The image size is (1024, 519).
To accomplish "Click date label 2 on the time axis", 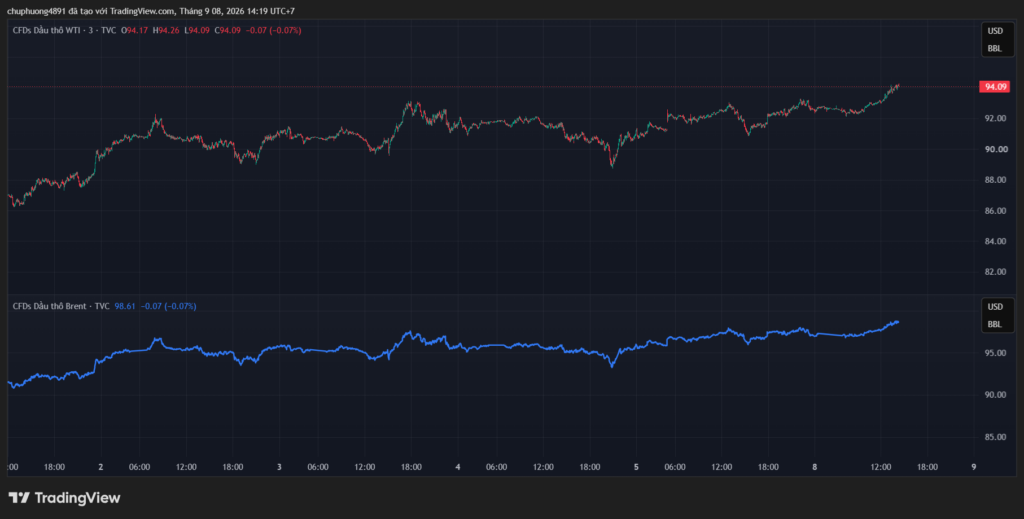I will click(x=101, y=467).
